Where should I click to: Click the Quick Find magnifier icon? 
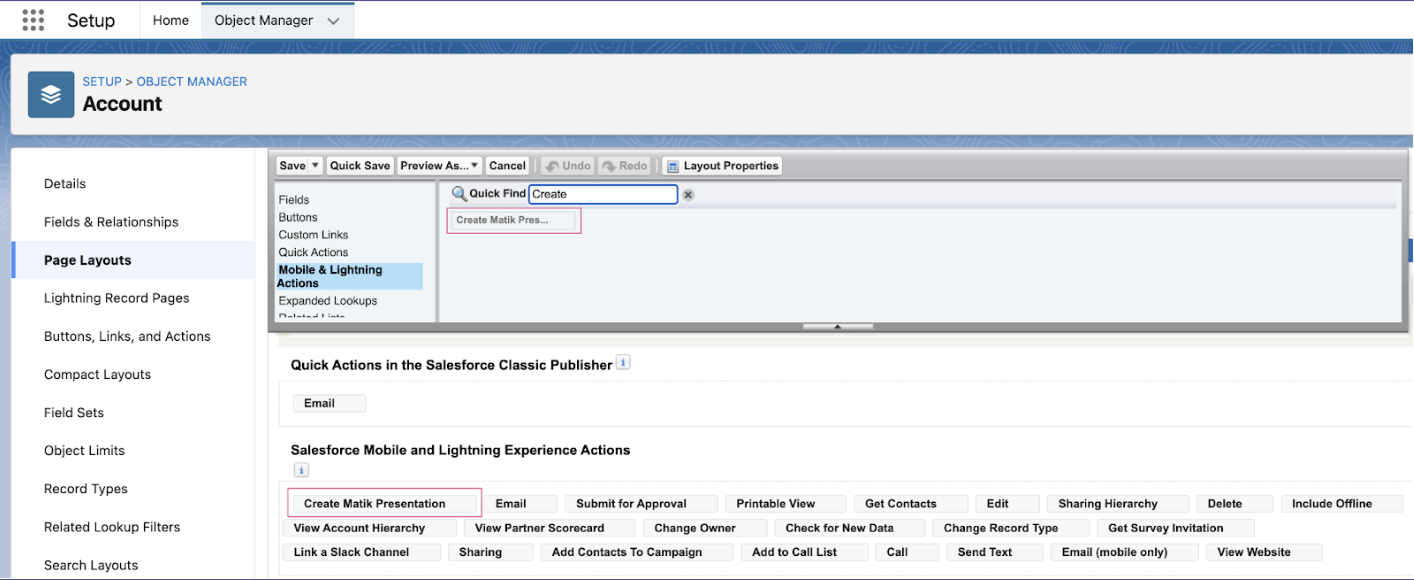click(x=459, y=194)
